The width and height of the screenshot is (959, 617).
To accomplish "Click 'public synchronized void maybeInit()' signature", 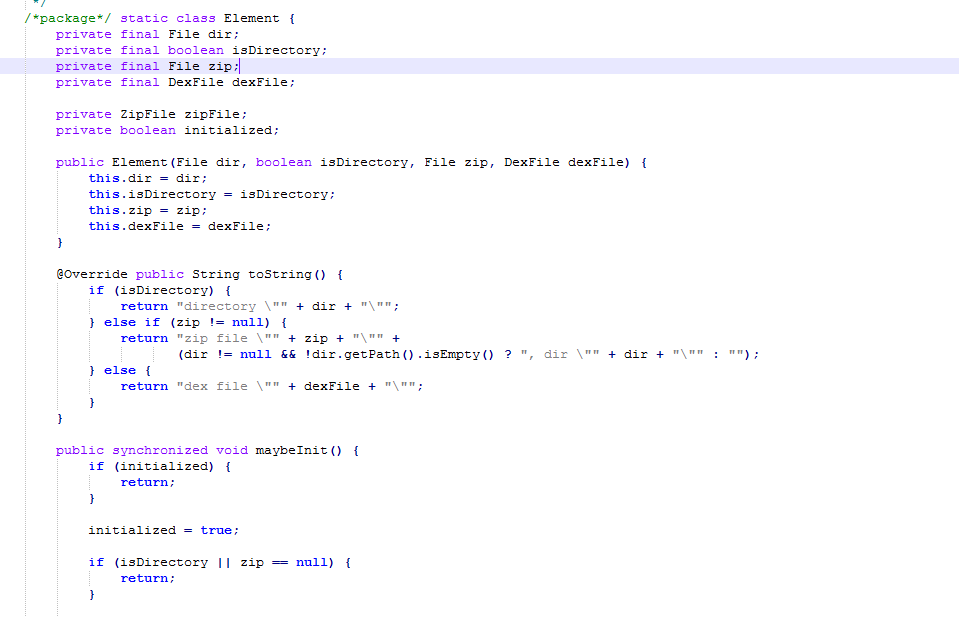I will point(208,450).
